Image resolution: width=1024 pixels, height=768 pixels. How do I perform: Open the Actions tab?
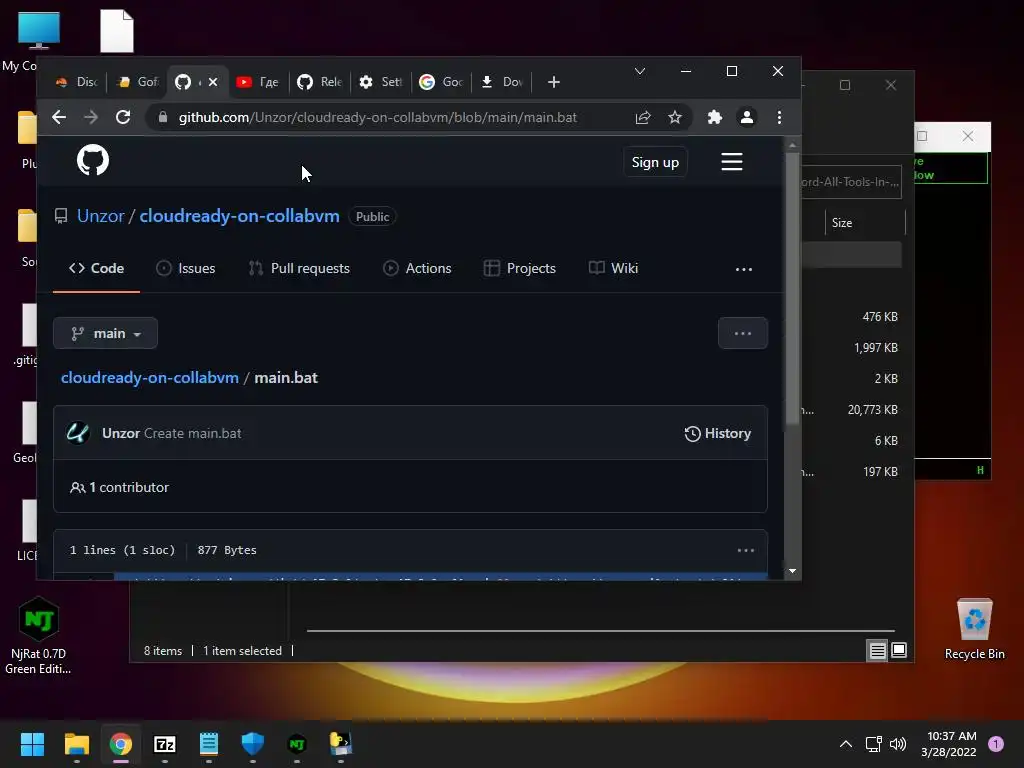(417, 268)
